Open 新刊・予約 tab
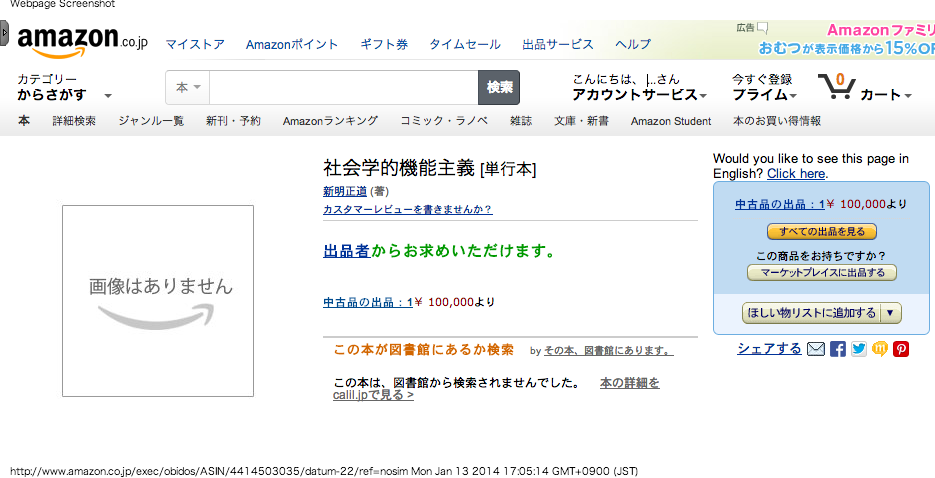Image resolution: width=935 pixels, height=478 pixels. (233, 121)
